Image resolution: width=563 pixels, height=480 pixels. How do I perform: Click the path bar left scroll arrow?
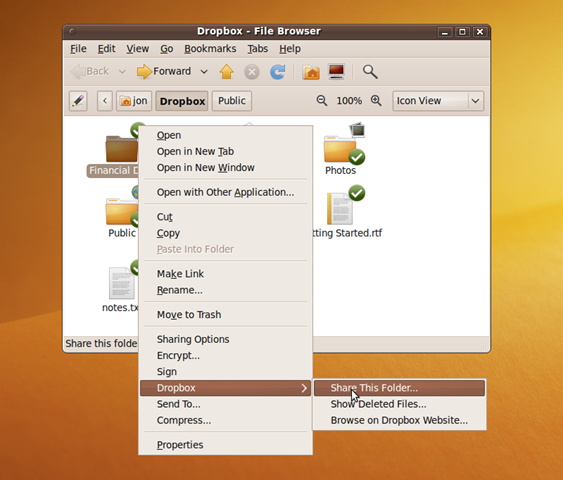(105, 101)
